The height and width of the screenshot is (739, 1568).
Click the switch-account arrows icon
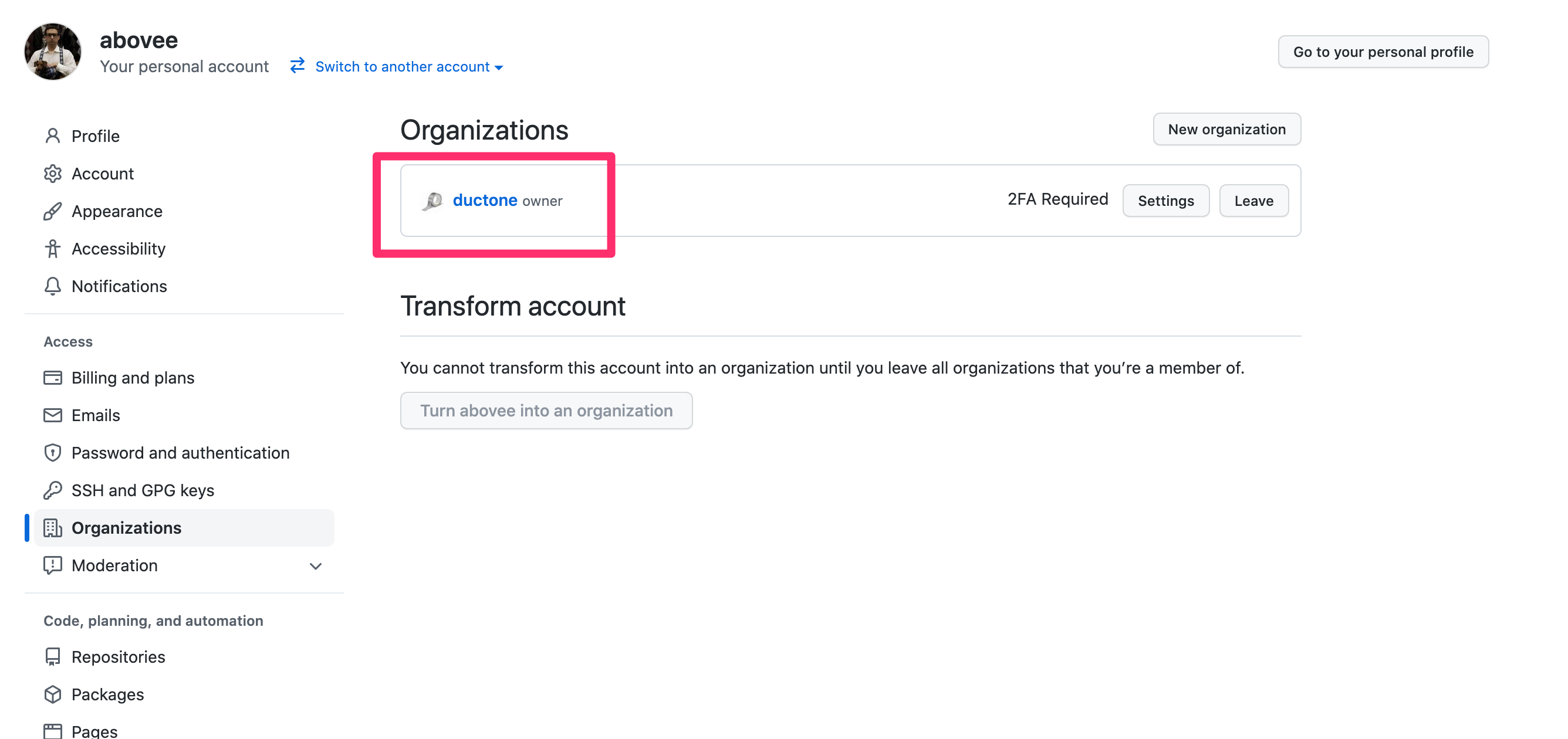click(298, 65)
